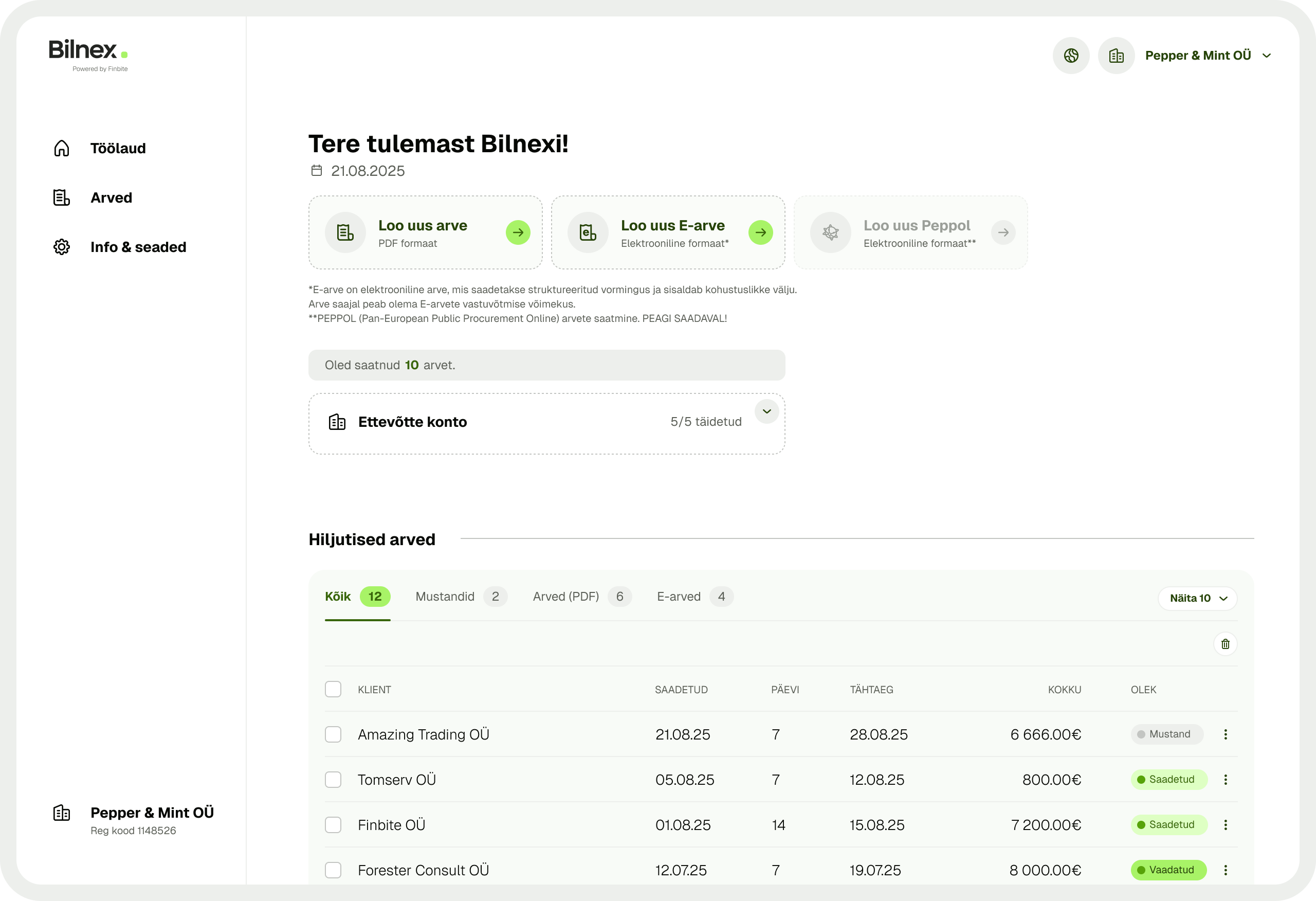Tick checkbox for Finbite OÜ
1316x901 pixels.
(x=333, y=825)
